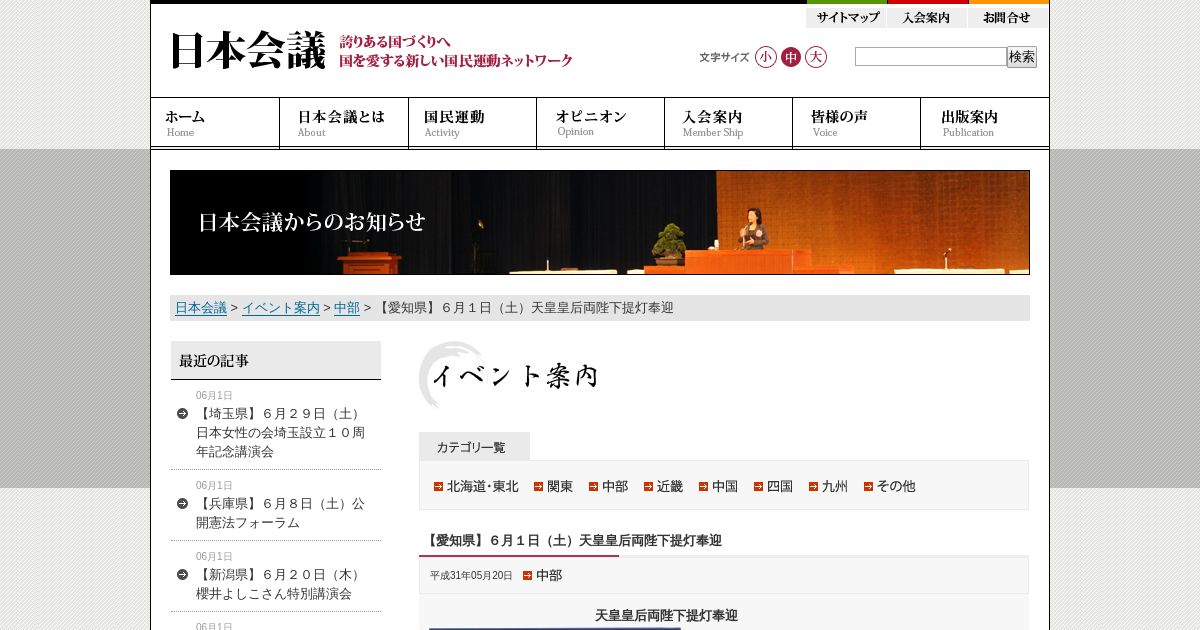Select 北海道･東北 category
1200x630 pixels.
pyautogui.click(x=483, y=486)
